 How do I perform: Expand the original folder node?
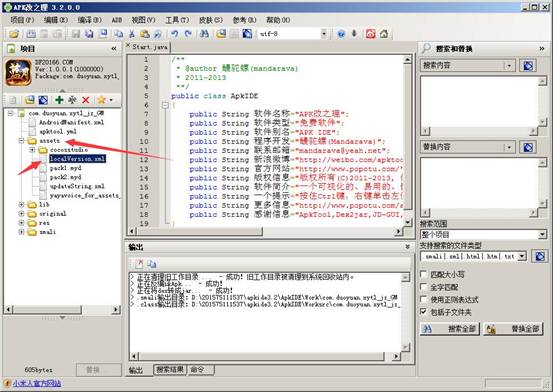pos(21,213)
